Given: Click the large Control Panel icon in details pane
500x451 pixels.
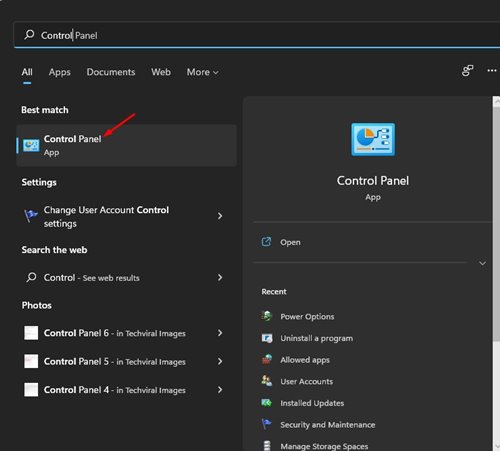Looking at the screenshot, I should coord(373,139).
